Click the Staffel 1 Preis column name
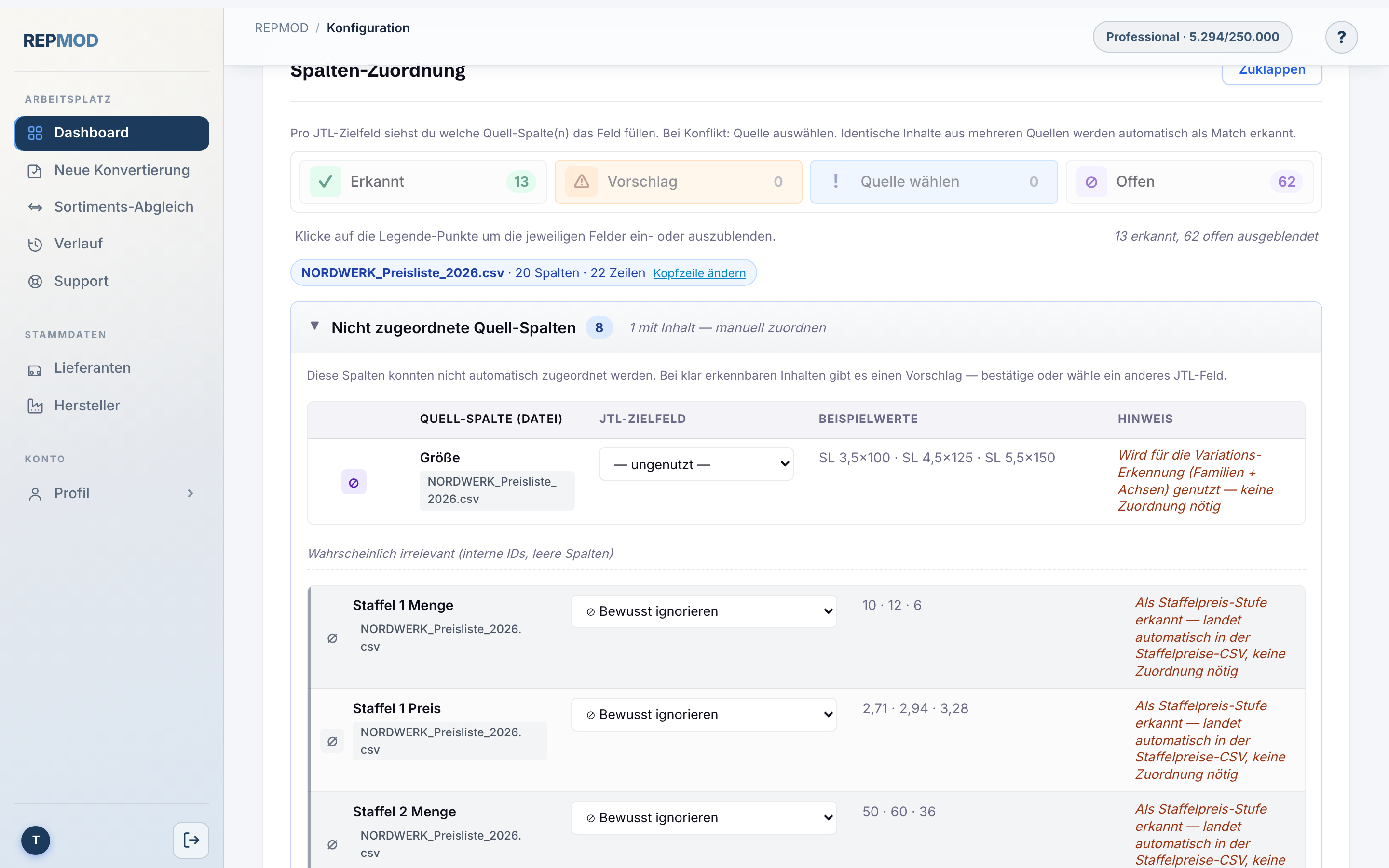The width and height of the screenshot is (1389, 868). tap(396, 709)
